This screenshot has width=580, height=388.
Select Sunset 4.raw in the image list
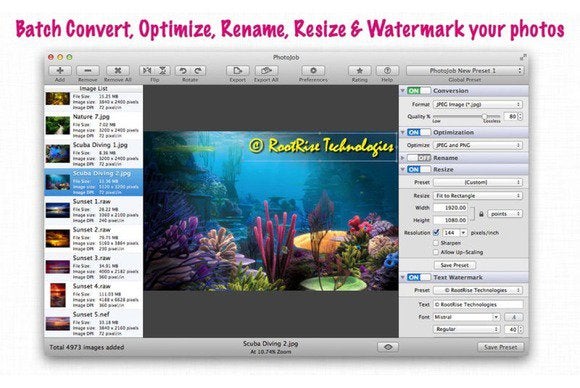[x=94, y=296]
